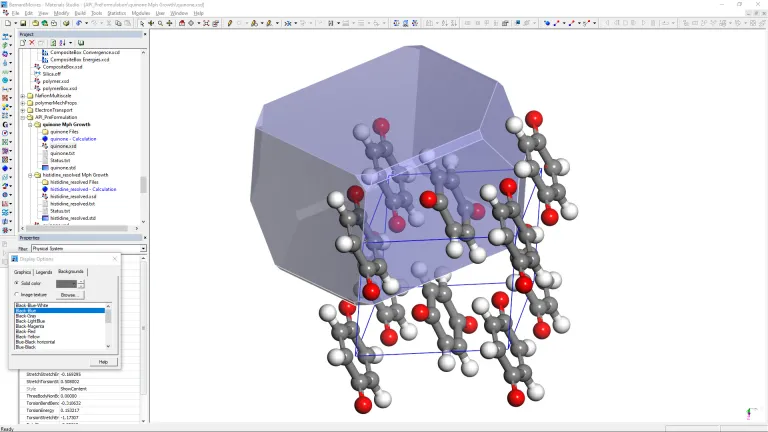Expand the NafionMultiscale folder
This screenshot has width=768, height=432.
(23, 95)
